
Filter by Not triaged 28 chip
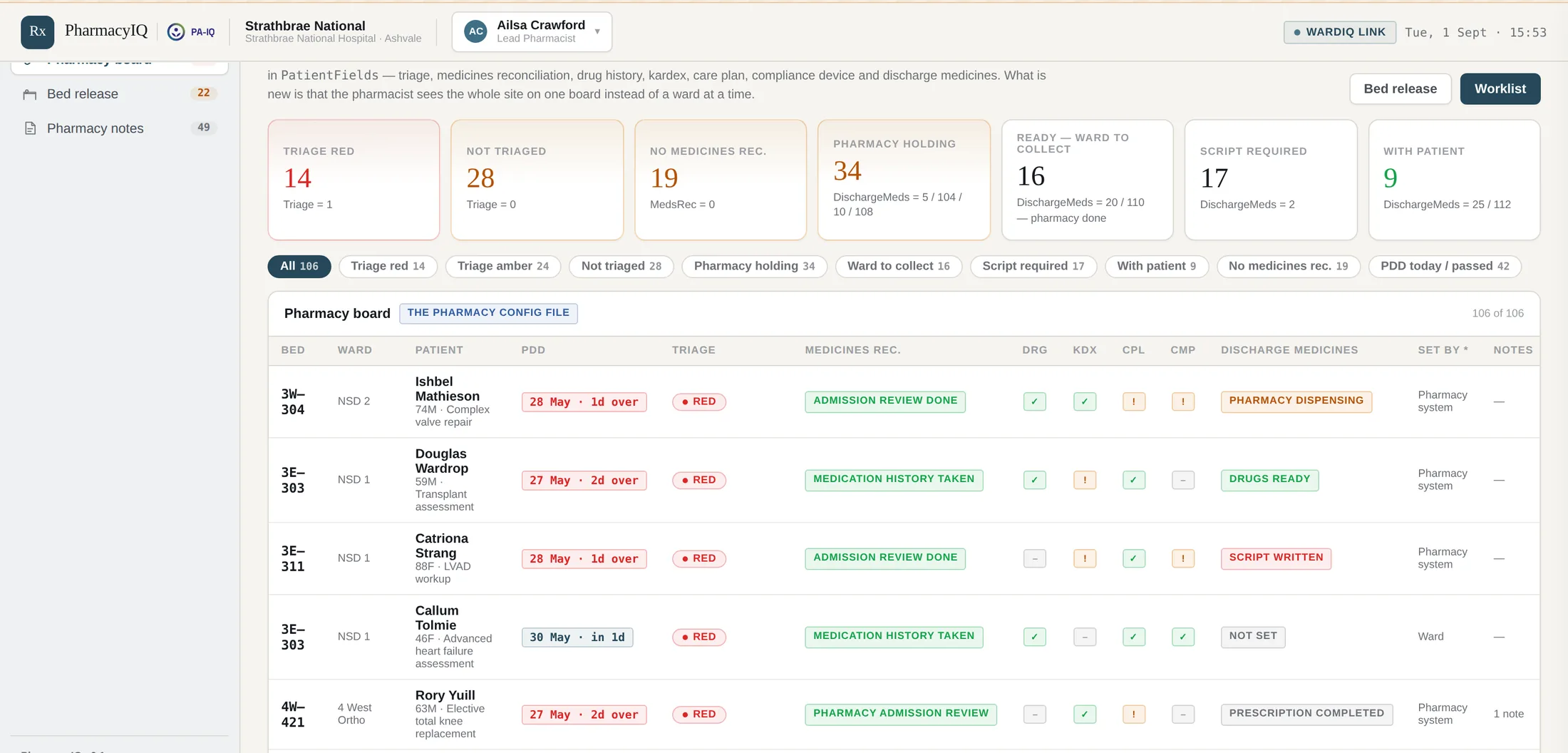pyautogui.click(x=621, y=266)
